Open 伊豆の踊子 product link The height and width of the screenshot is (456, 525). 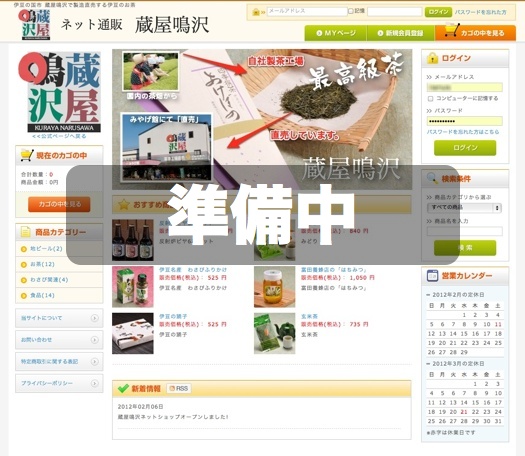(173, 316)
